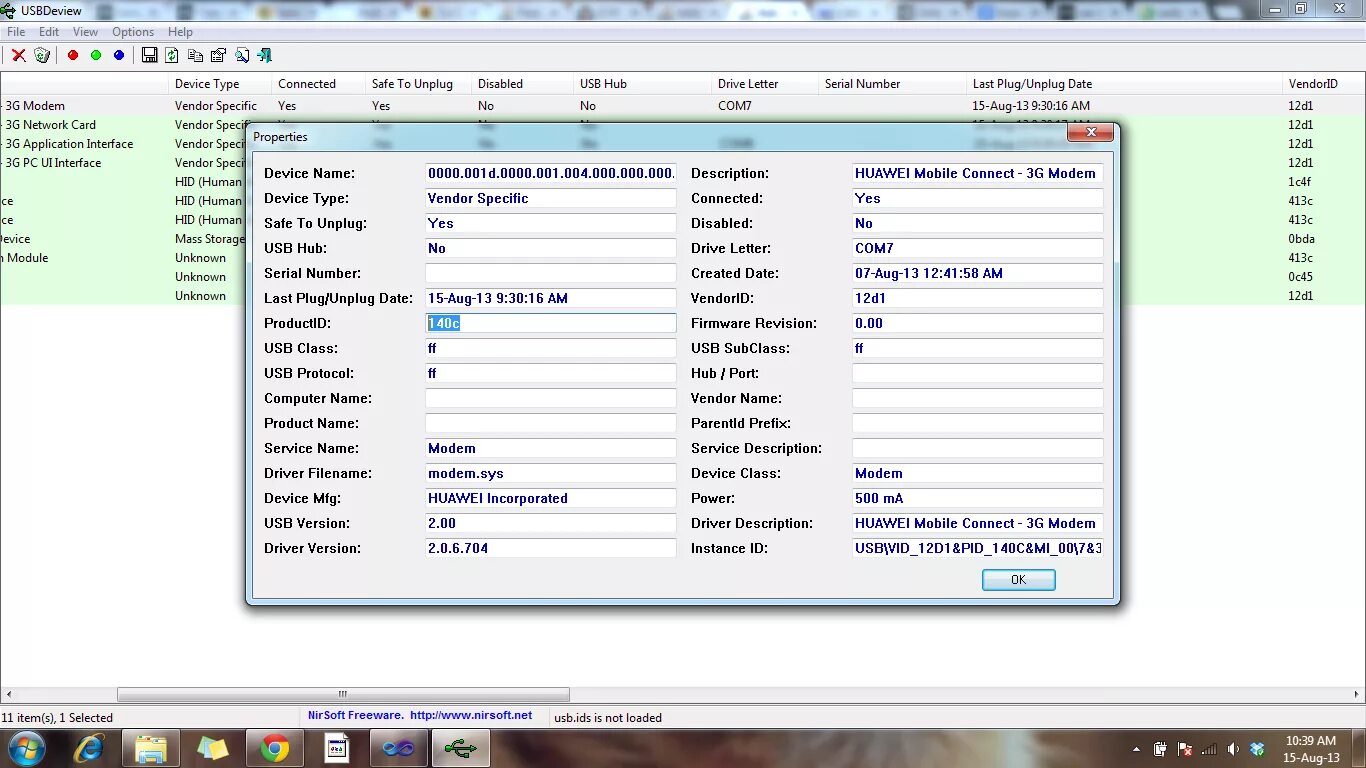1366x768 pixels.
Task: Sort by the Device Type column header
Action: 220,84
